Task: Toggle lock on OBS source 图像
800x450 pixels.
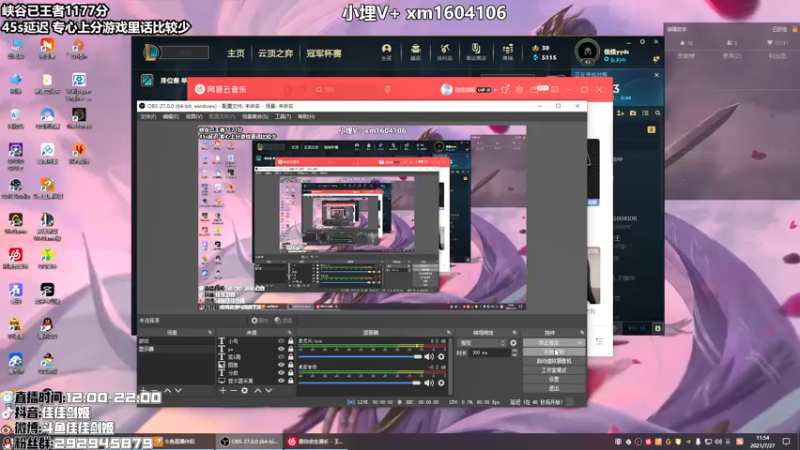Action: 290,365
